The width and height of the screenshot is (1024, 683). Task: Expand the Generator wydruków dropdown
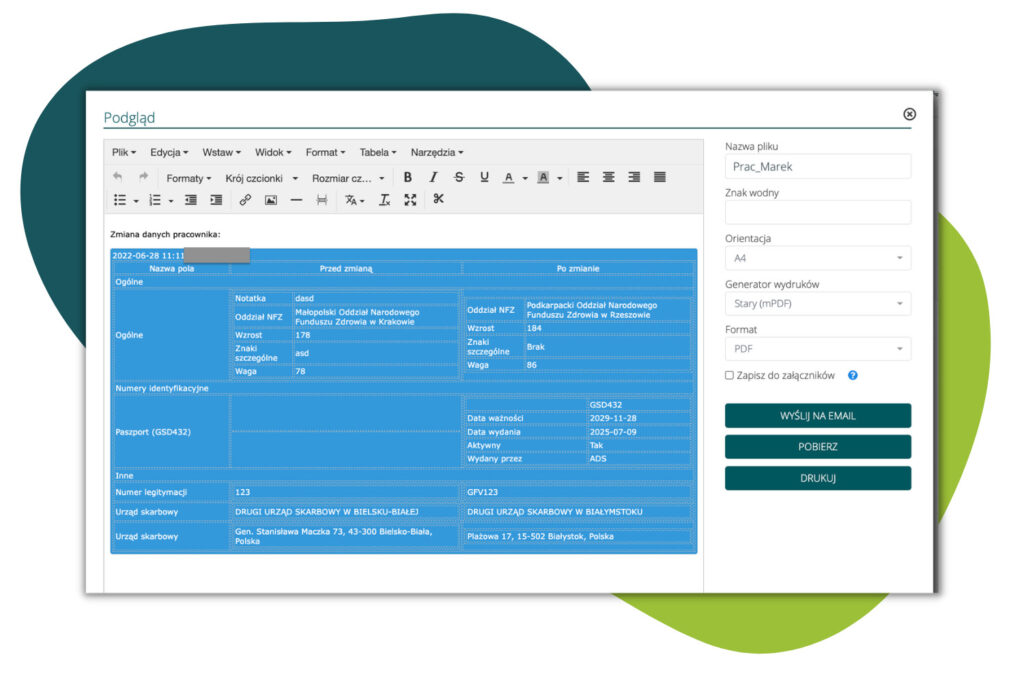[x=817, y=303]
